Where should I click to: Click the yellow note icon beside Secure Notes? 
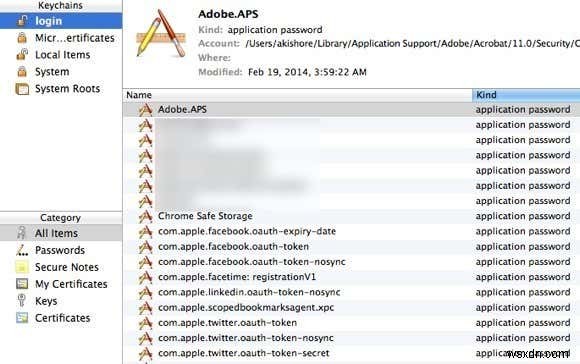pyautogui.click(x=22, y=267)
